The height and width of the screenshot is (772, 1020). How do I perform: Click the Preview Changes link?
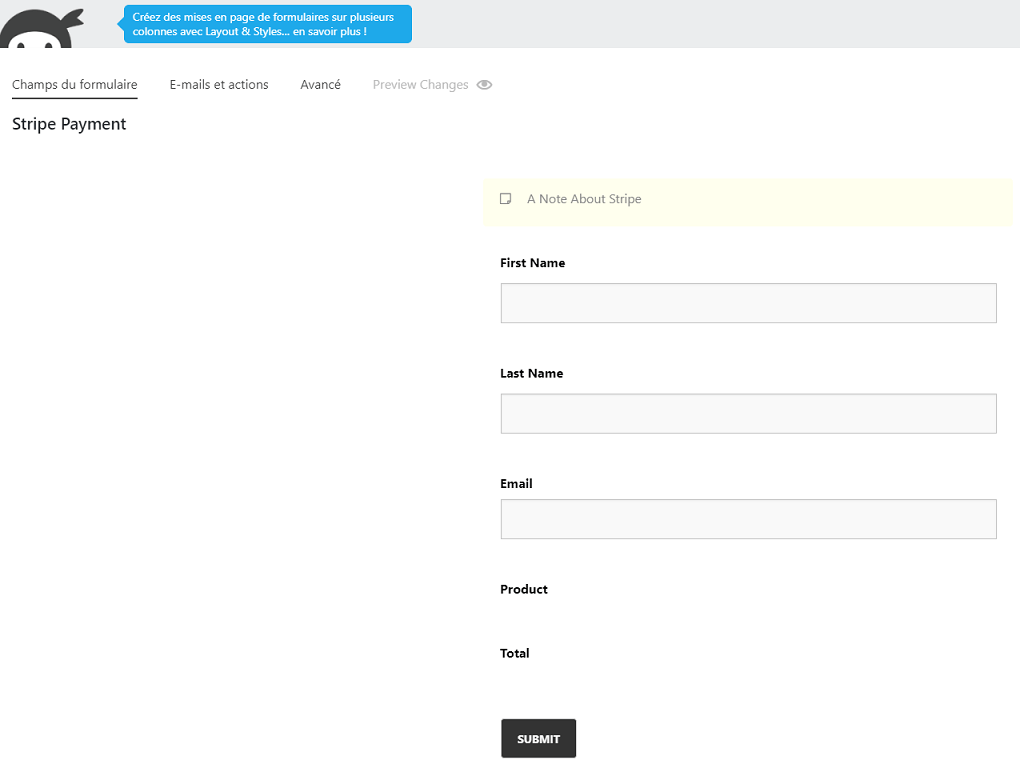pos(420,85)
